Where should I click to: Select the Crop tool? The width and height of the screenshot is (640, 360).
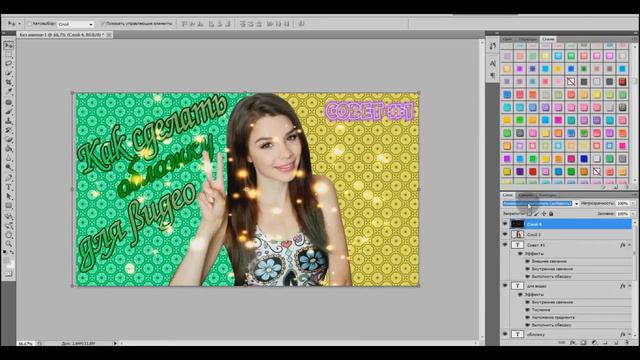coord(9,82)
